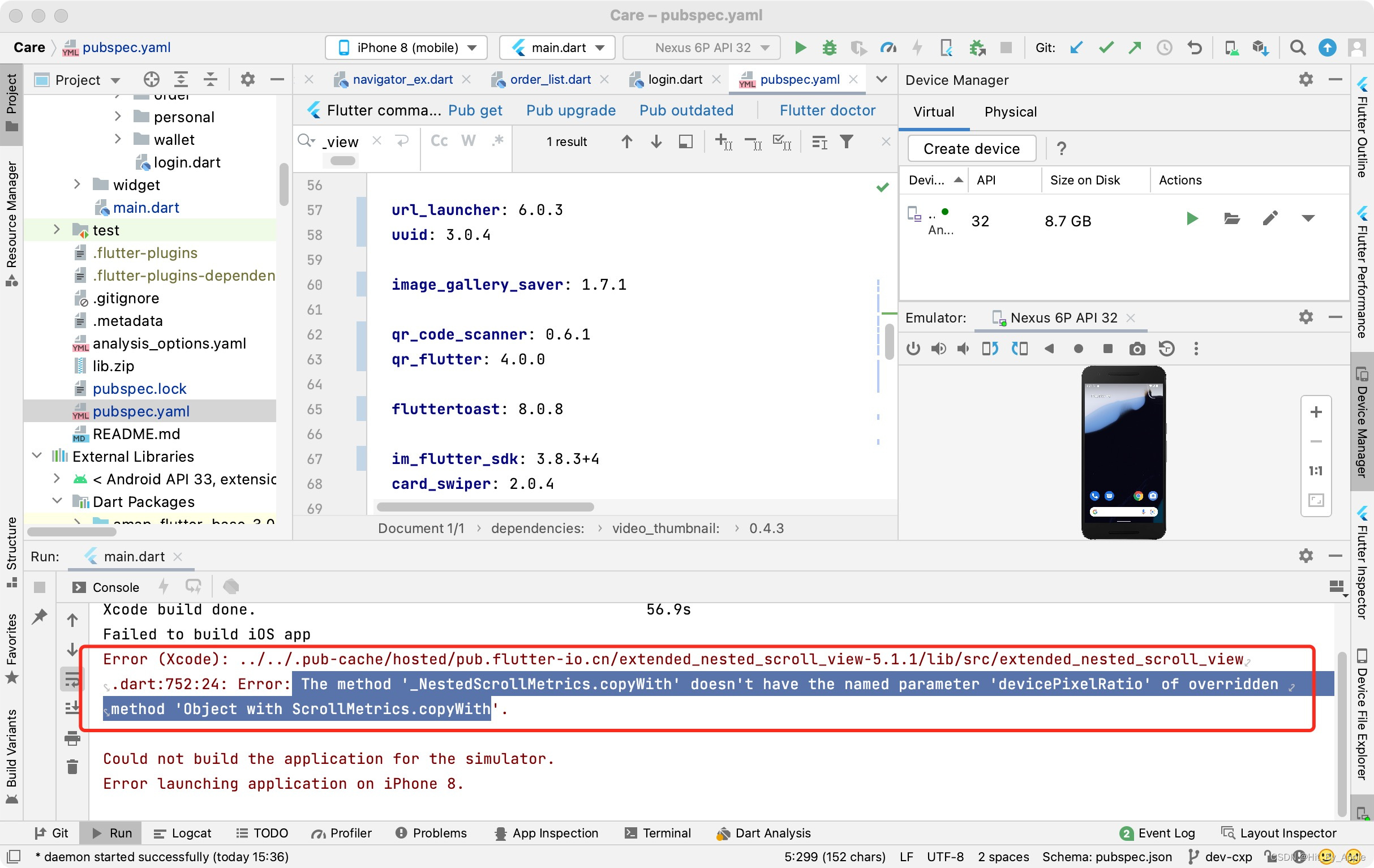Run Flutter doctor from the commands bar
1374x868 pixels.
[828, 110]
